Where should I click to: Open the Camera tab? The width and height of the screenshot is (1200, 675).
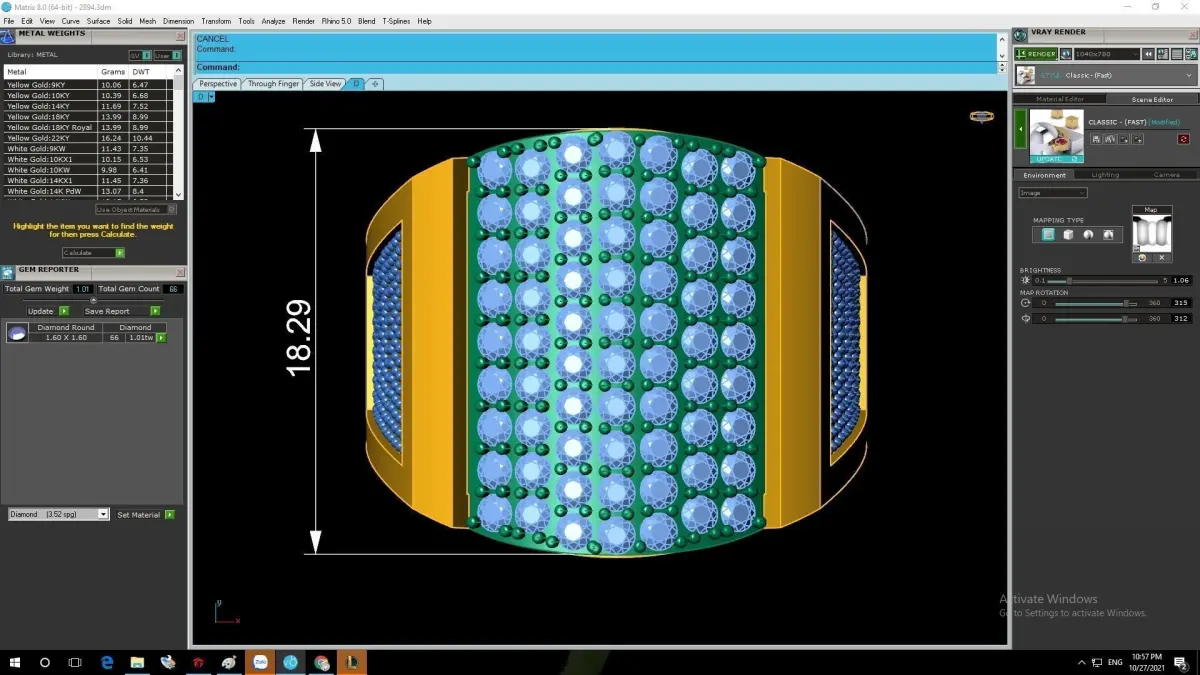point(1166,175)
